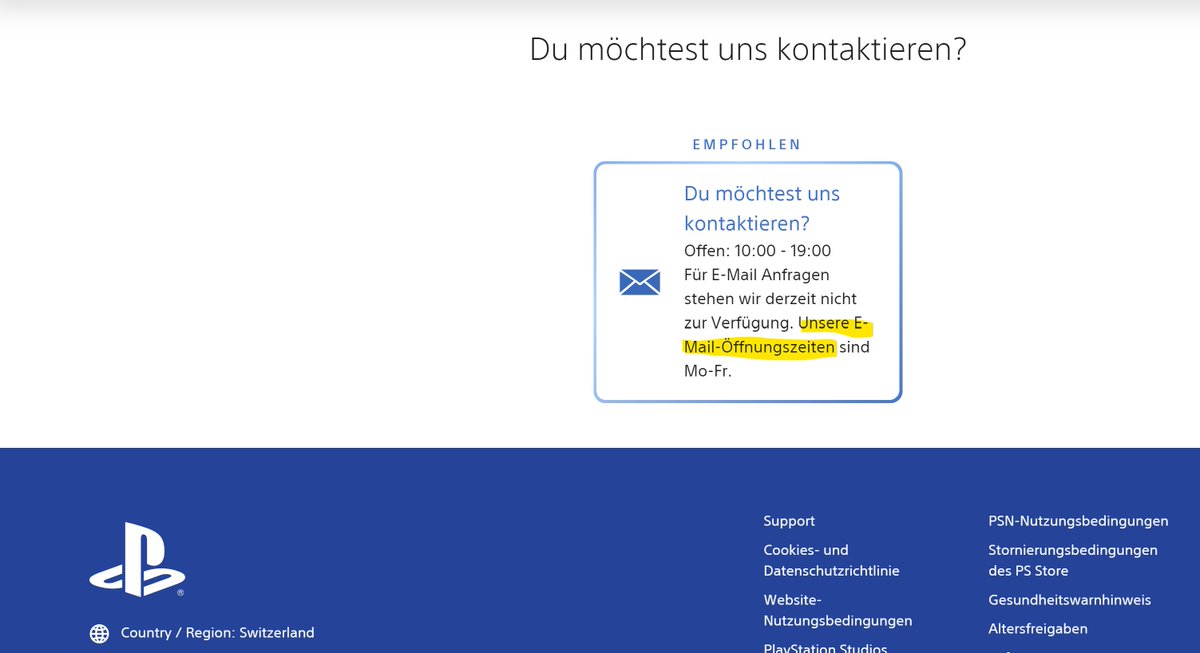Open Altersfreigaben footer link
1200x653 pixels.
tap(1038, 629)
